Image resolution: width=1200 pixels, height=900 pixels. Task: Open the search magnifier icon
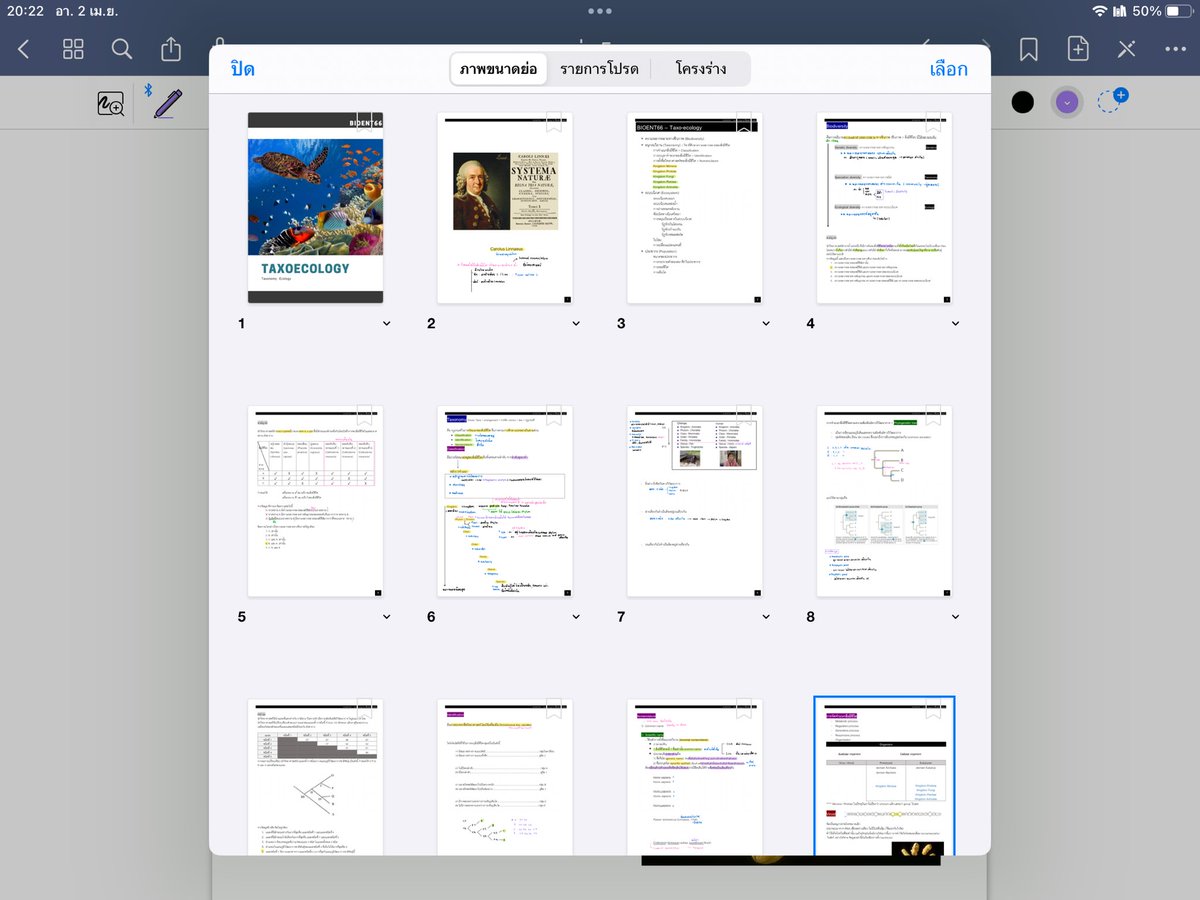122,49
